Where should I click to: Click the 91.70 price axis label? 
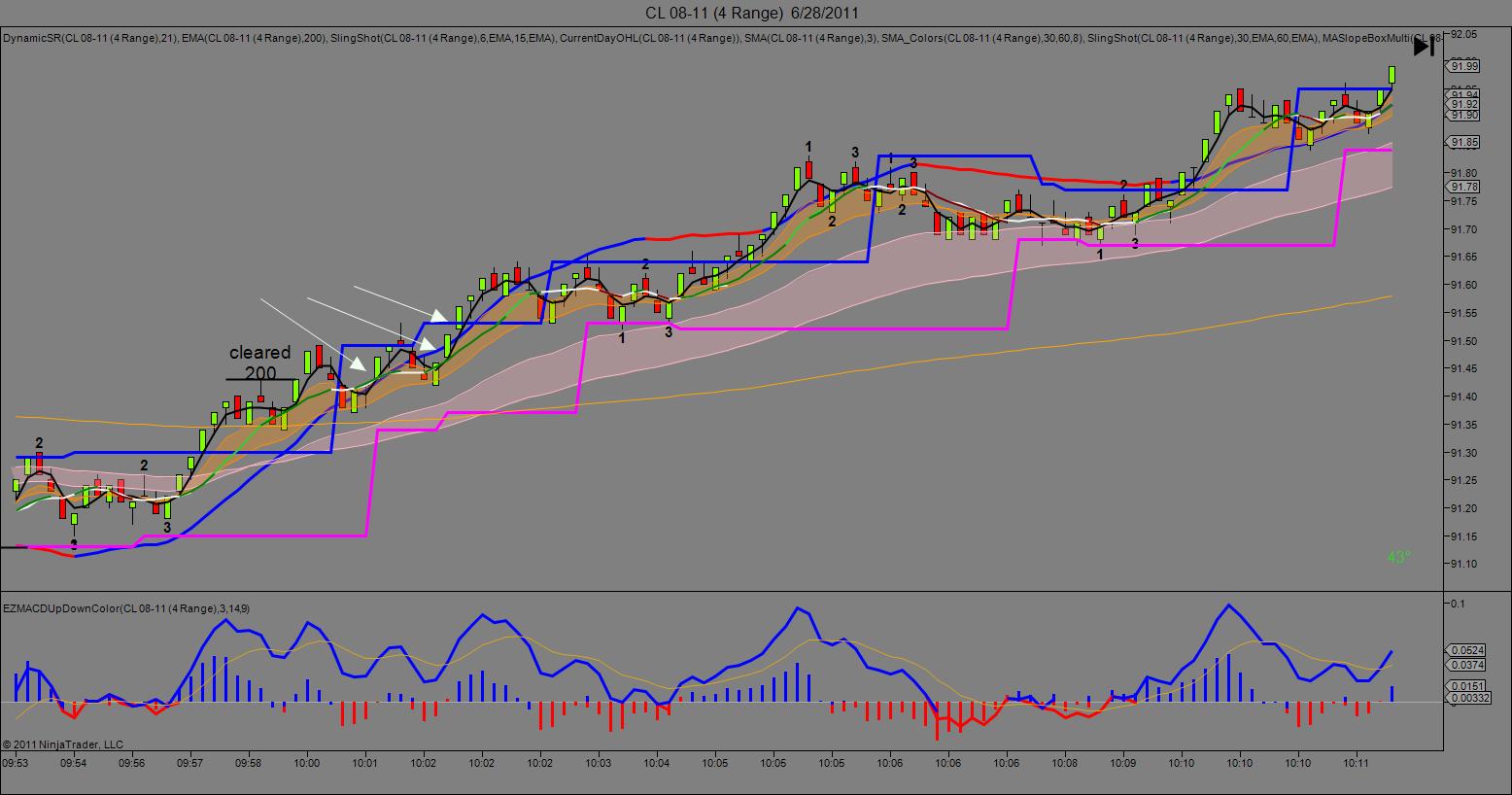(x=1463, y=229)
